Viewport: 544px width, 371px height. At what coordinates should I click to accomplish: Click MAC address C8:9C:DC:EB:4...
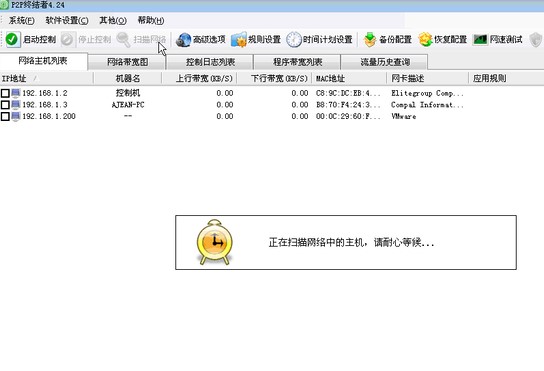click(348, 93)
